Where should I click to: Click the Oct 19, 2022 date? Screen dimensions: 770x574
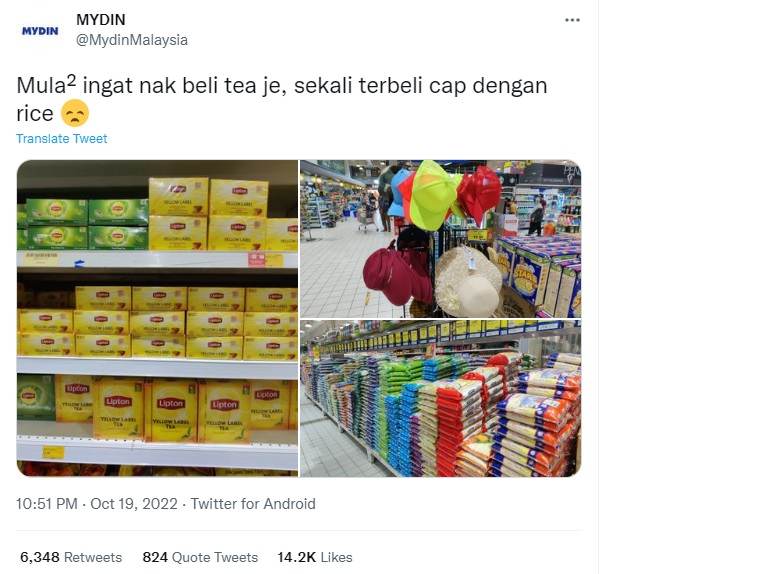point(134,504)
